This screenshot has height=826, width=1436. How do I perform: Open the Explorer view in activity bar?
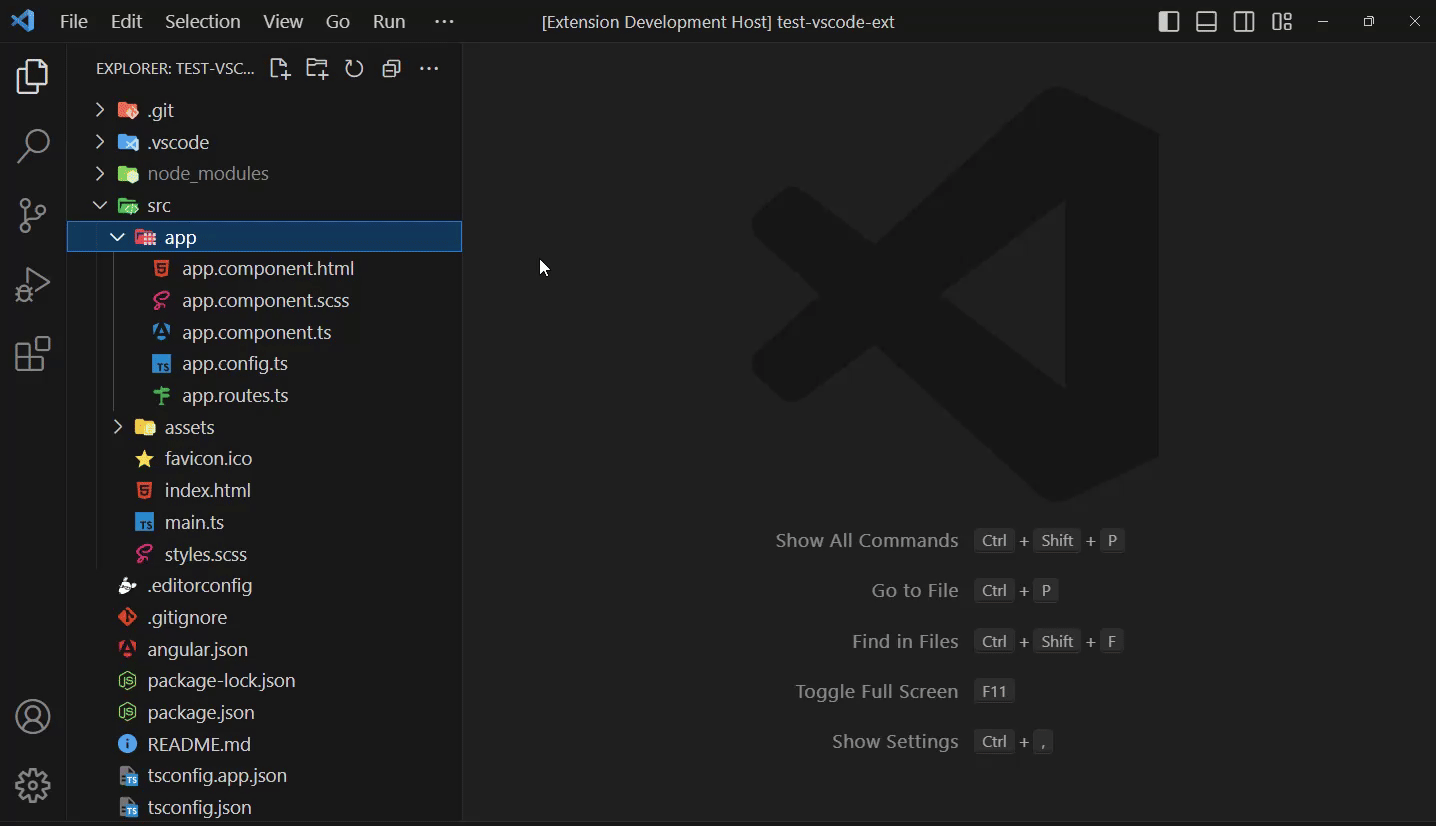(33, 76)
